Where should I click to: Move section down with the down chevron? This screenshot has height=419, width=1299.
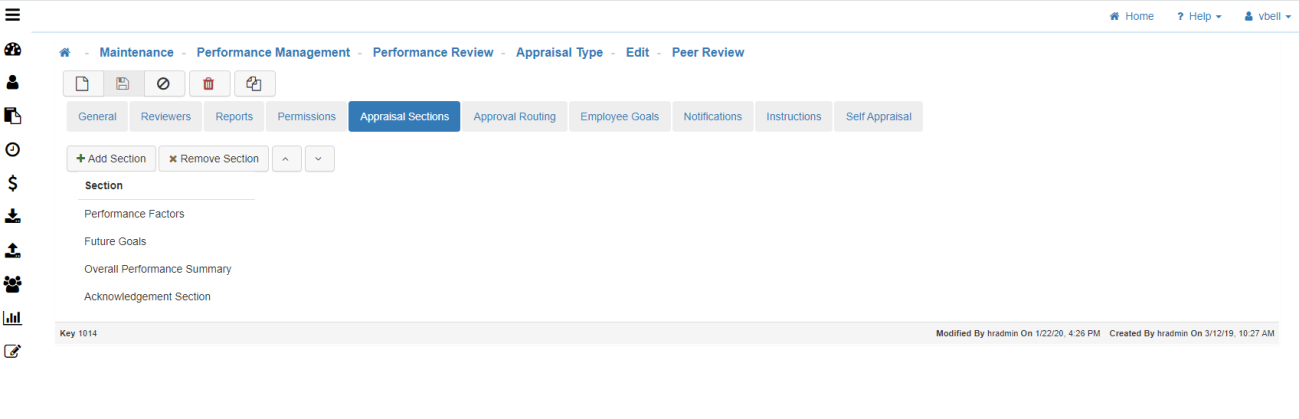click(x=319, y=159)
